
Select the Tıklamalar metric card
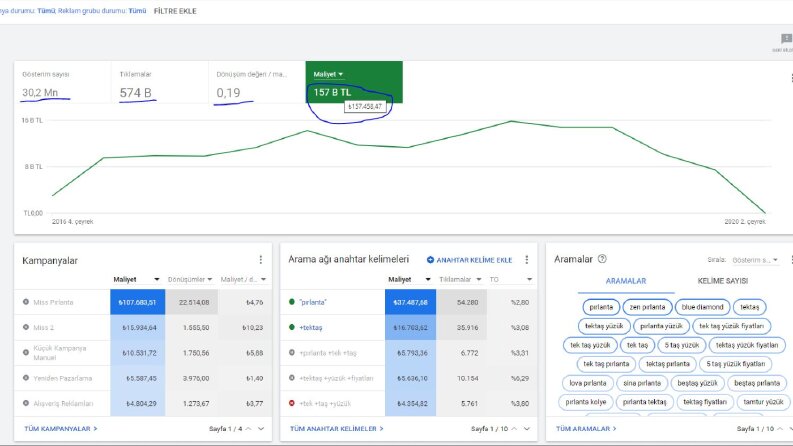click(x=159, y=82)
